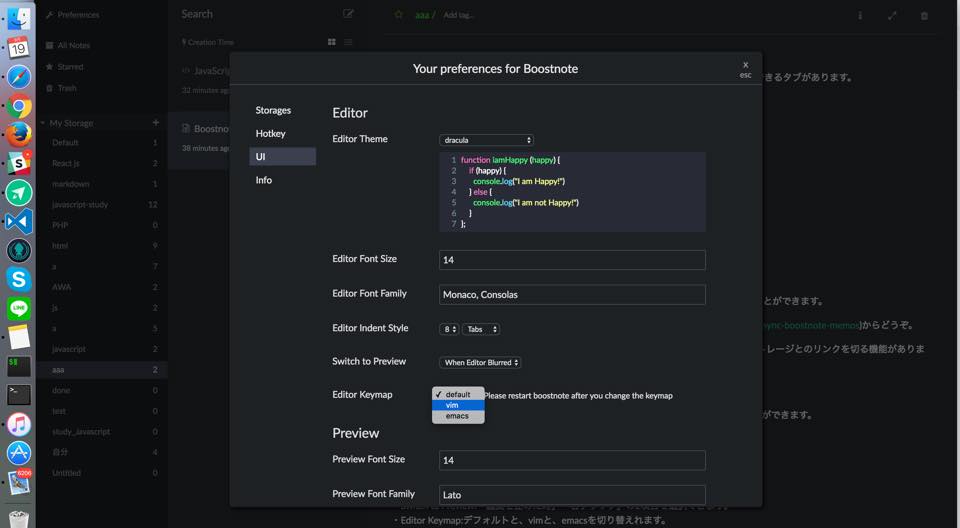The image size is (960, 528).
Task: Open LINE from the dock
Action: tap(18, 308)
